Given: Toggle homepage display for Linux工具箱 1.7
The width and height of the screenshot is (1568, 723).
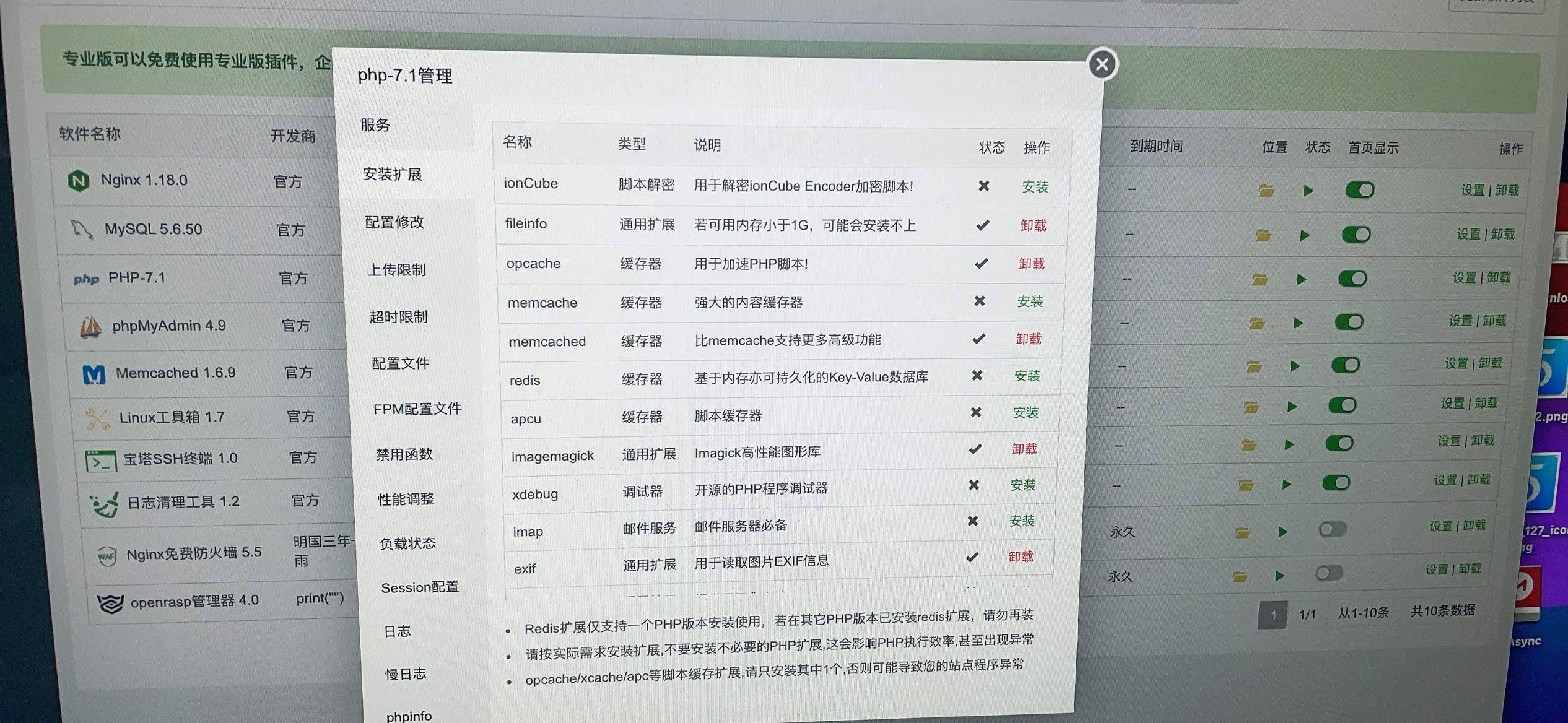Looking at the screenshot, I should click(1343, 405).
